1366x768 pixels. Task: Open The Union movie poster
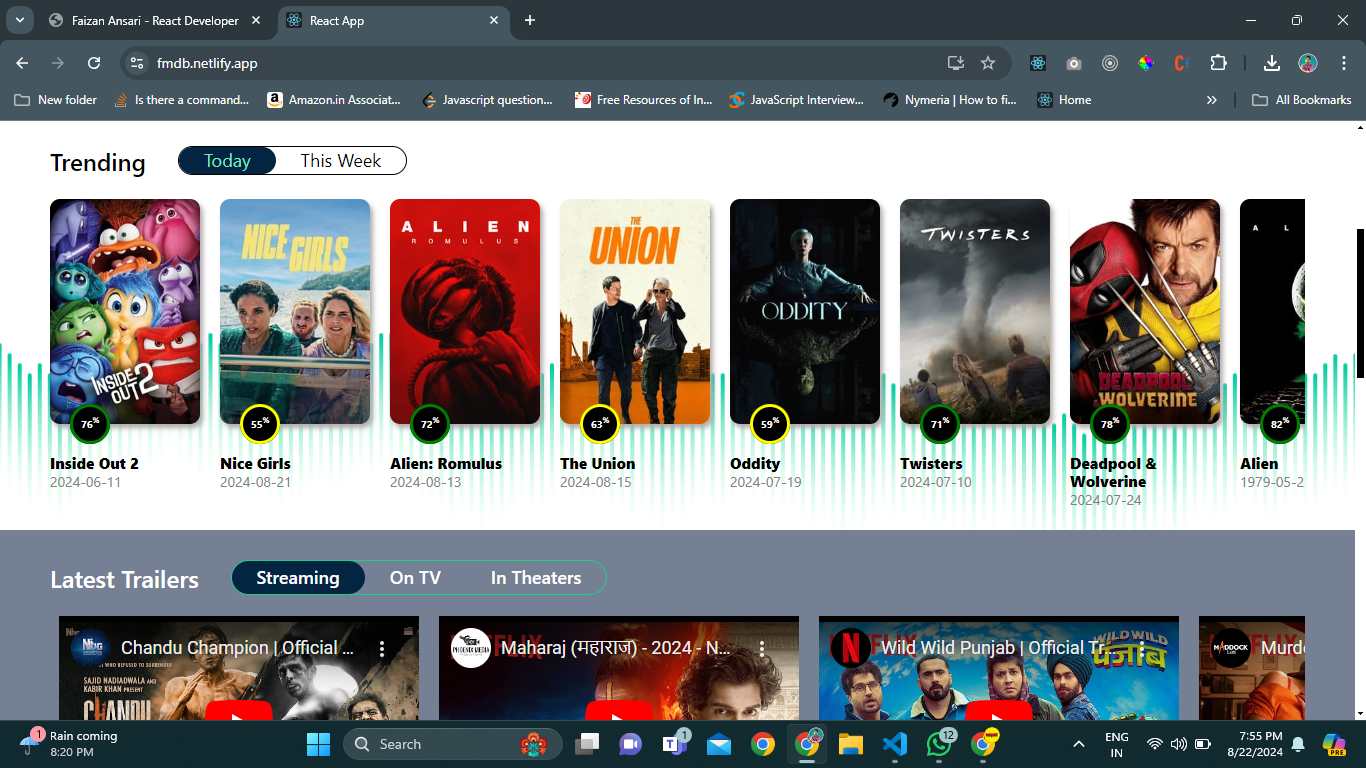click(635, 311)
